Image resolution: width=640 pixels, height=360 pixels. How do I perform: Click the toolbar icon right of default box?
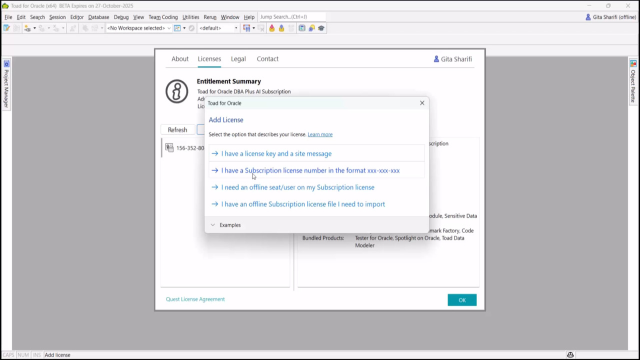247,28
